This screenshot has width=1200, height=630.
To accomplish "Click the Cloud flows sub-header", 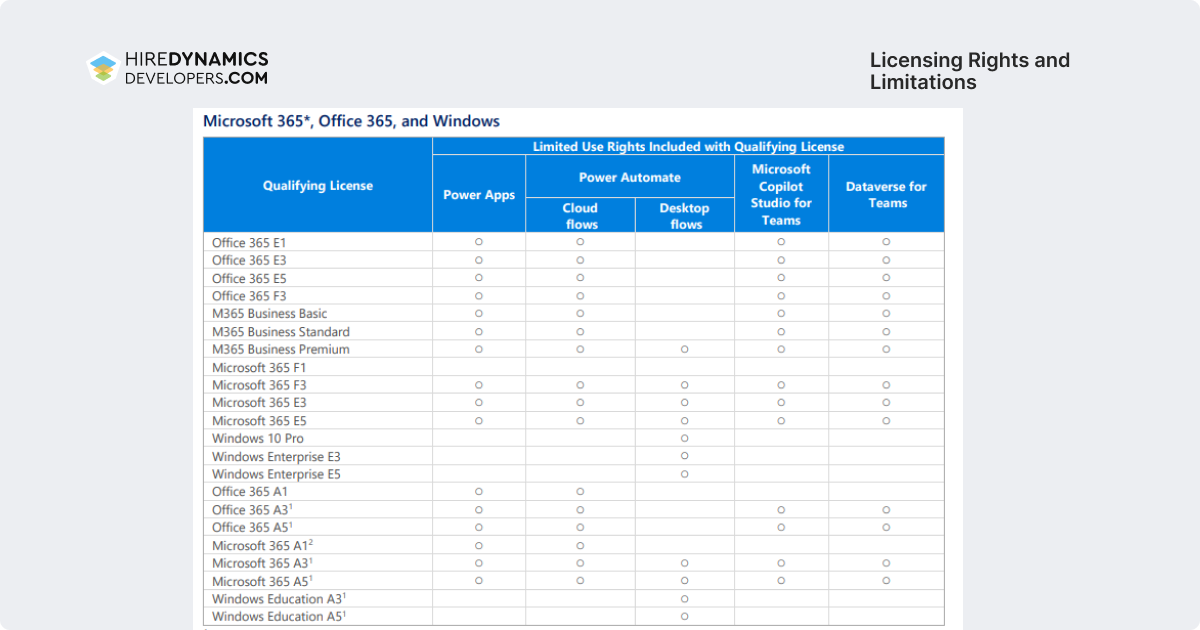I will click(580, 216).
